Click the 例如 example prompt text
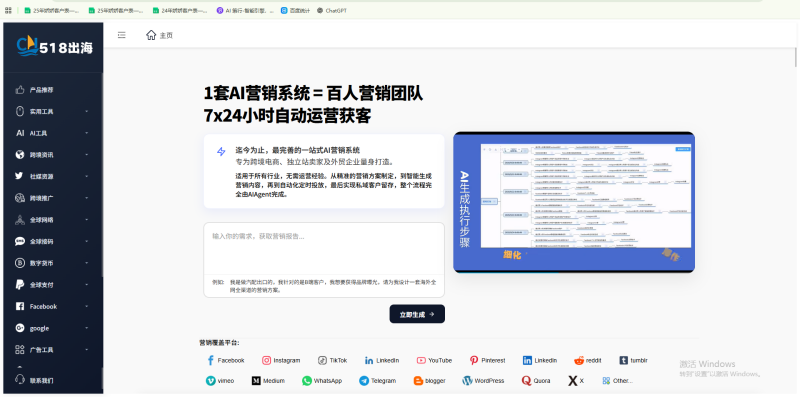This screenshot has height=397, width=800. click(x=324, y=285)
